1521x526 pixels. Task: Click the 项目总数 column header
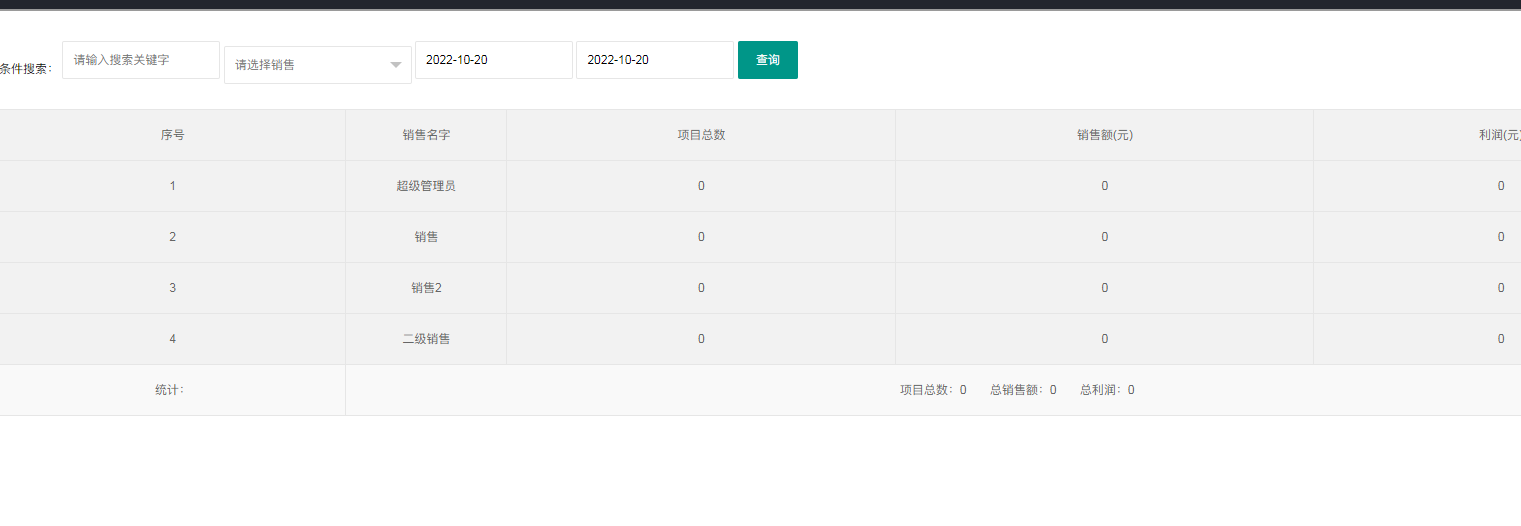701,135
